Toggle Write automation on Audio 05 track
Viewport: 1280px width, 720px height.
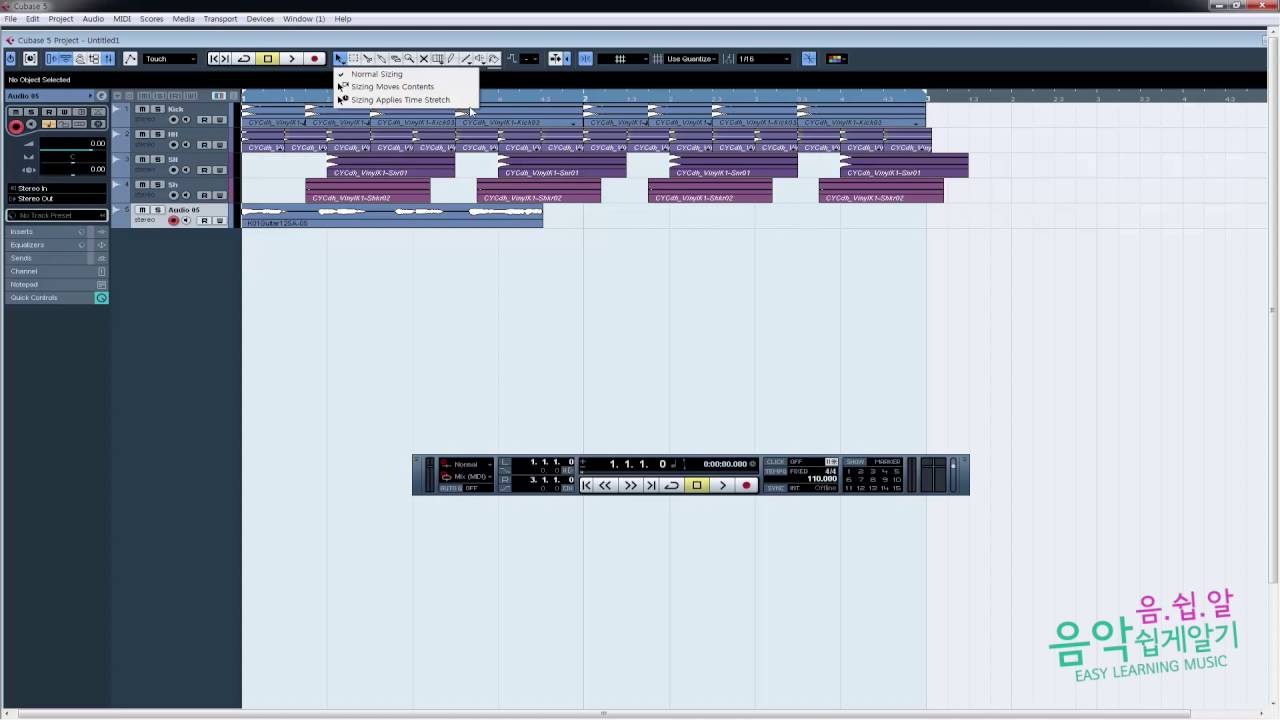point(219,220)
